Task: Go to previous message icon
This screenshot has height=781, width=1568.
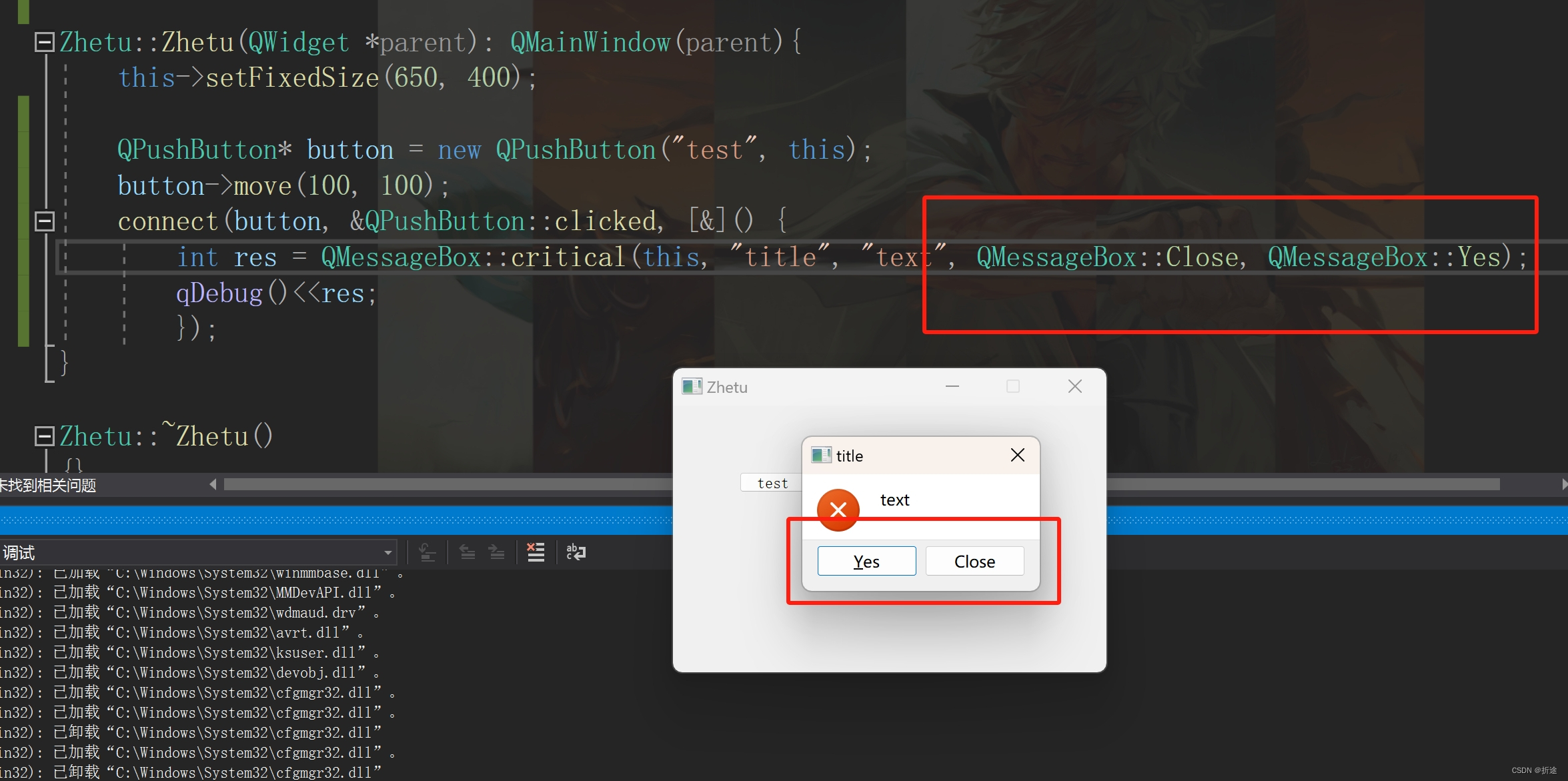Action: pos(468,552)
